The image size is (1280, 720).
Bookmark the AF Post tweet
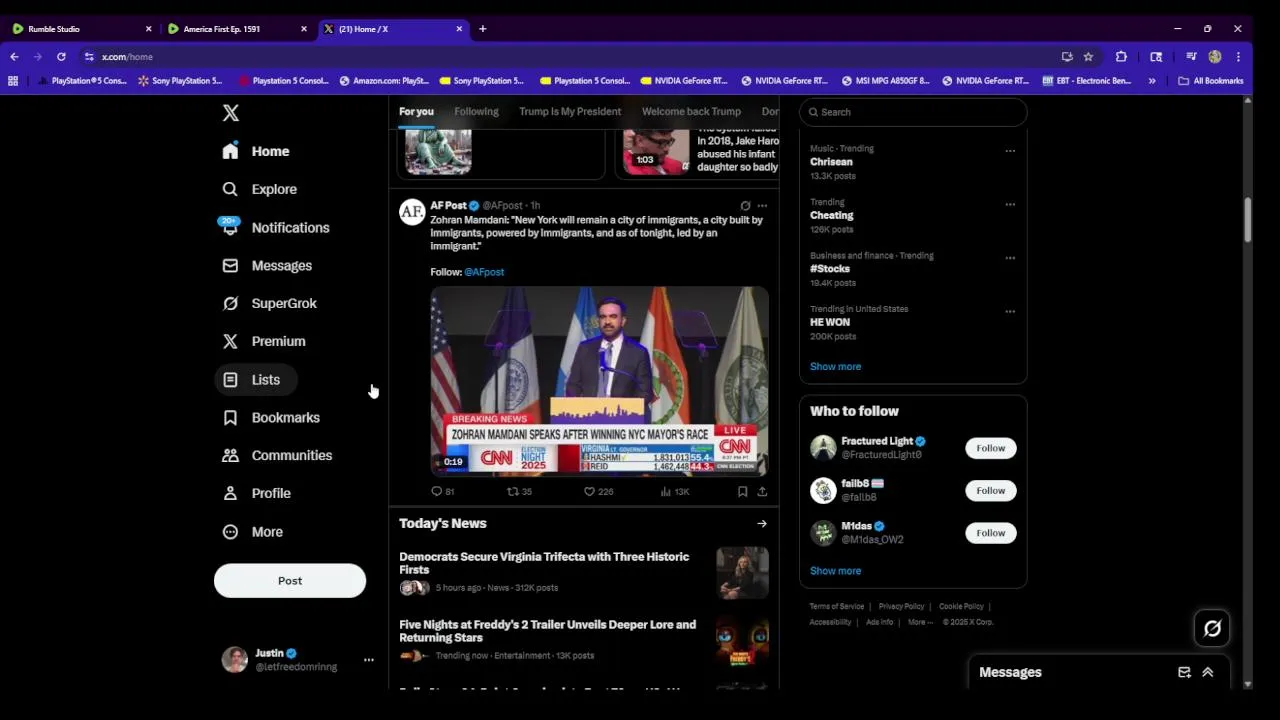click(742, 491)
